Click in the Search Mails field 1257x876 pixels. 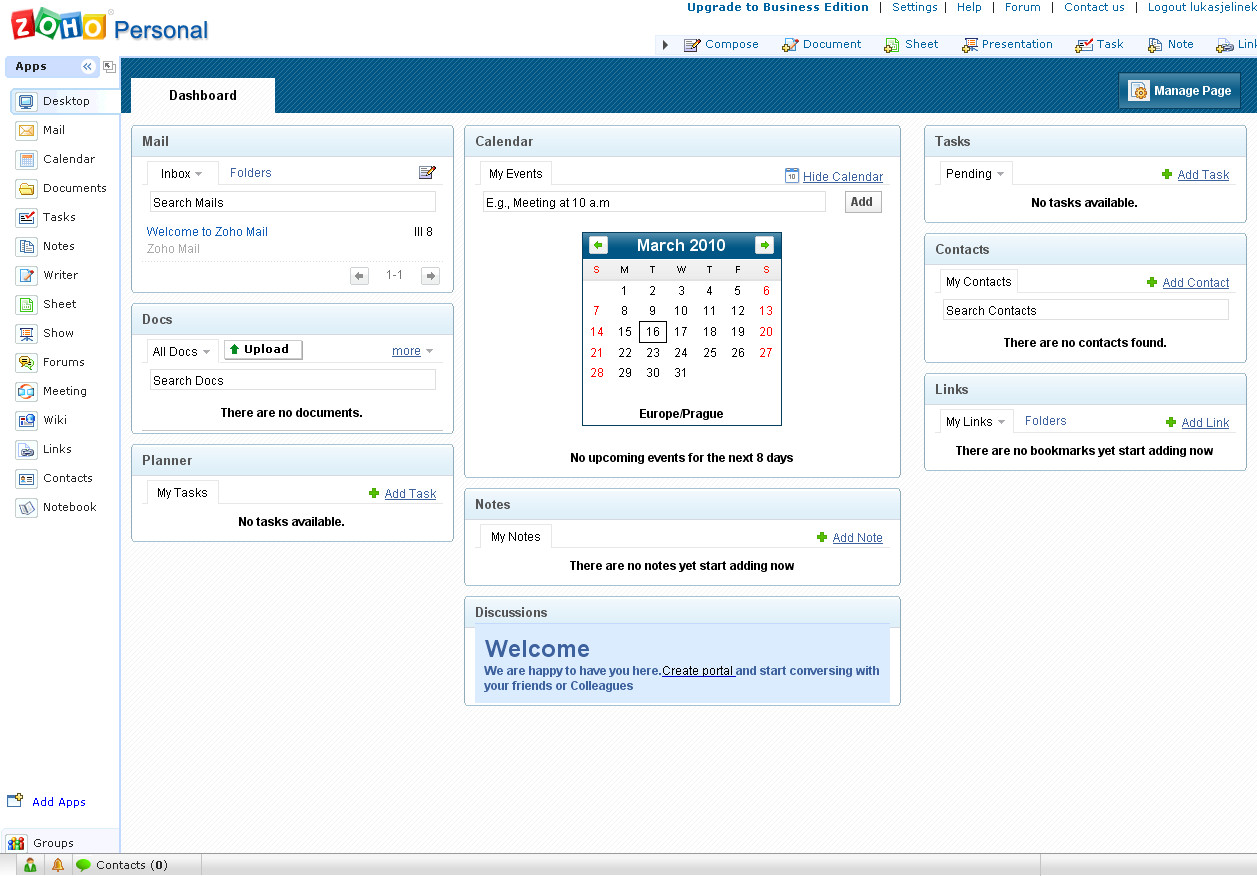[293, 202]
